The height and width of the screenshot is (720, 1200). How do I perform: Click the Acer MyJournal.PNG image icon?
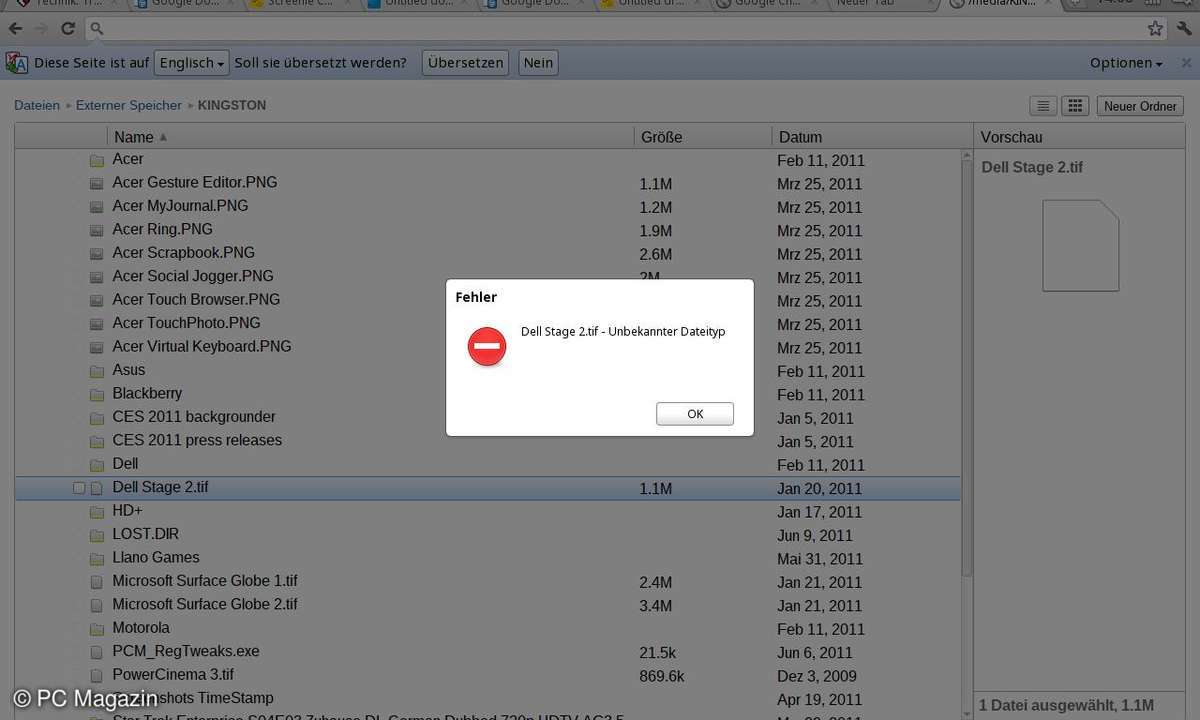[96, 207]
